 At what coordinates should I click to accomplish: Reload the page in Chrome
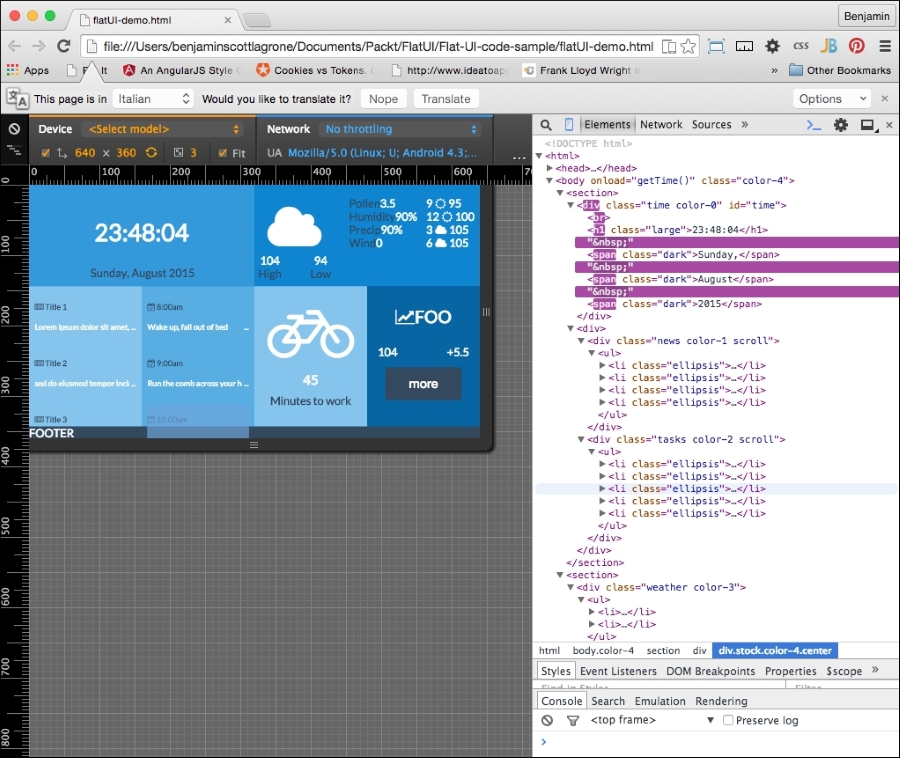(63, 46)
